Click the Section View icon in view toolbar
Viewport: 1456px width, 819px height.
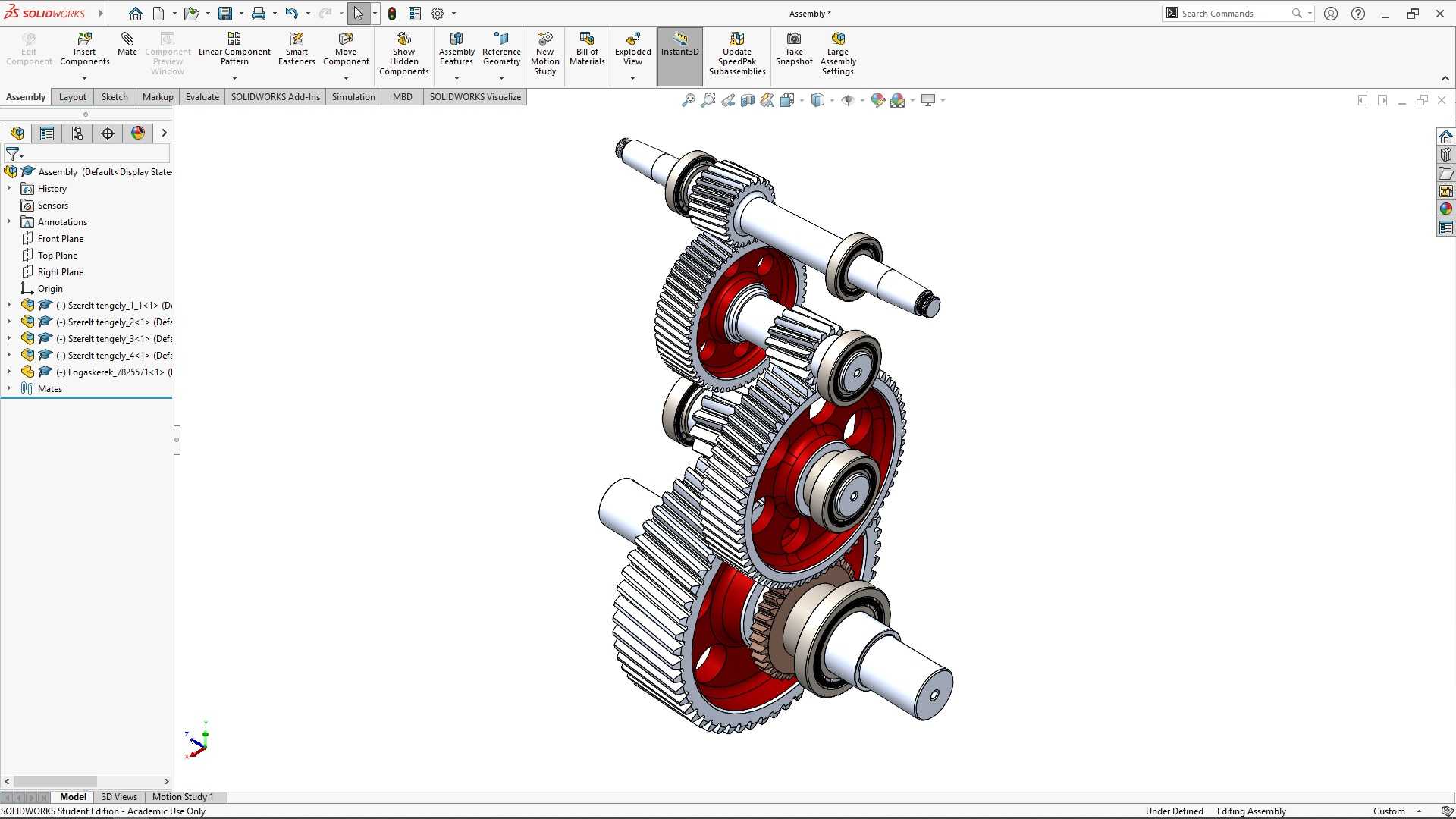pos(747,100)
